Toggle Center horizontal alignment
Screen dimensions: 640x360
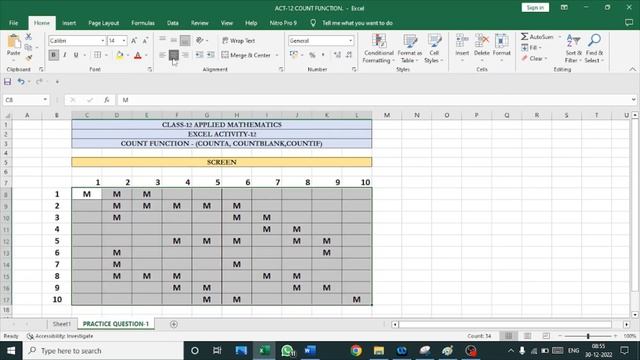click(174, 55)
